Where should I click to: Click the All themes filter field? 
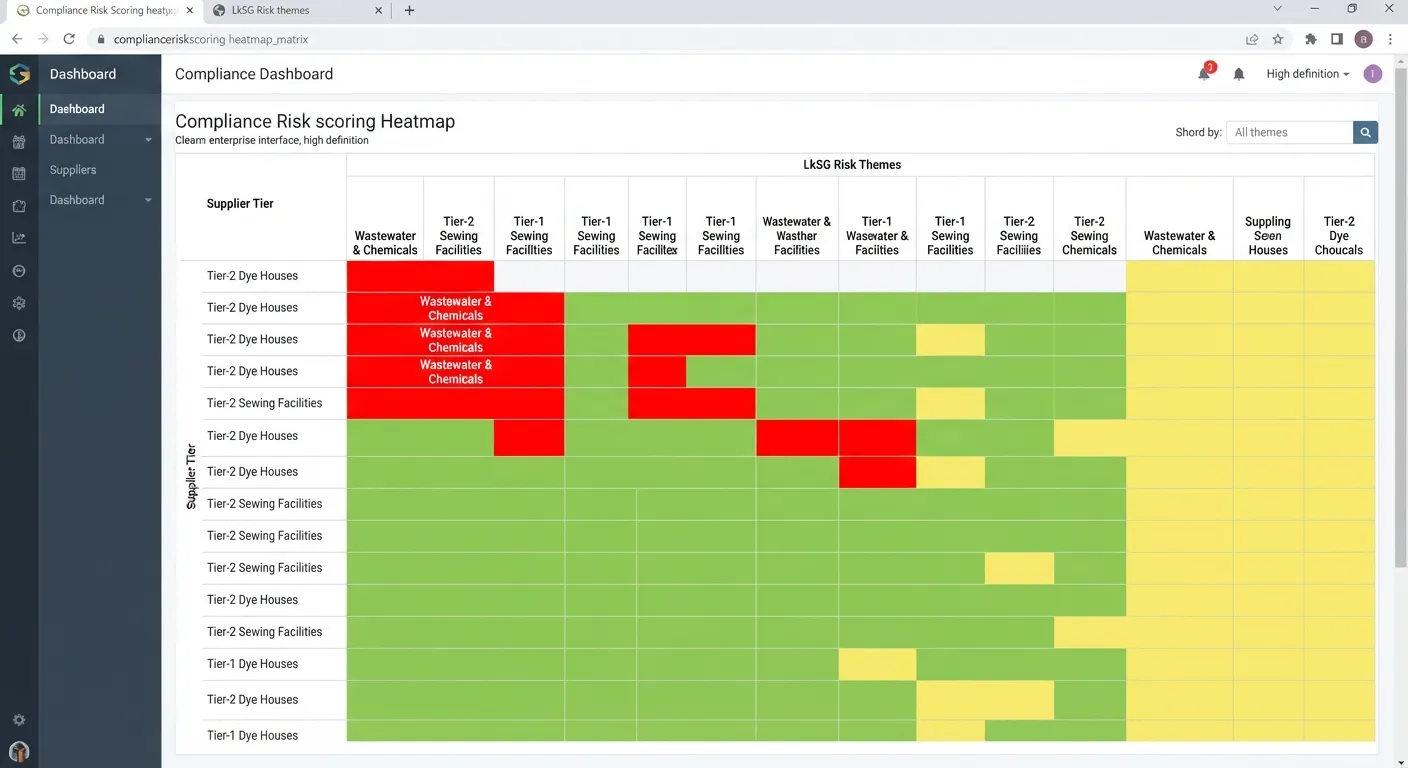pos(1290,132)
